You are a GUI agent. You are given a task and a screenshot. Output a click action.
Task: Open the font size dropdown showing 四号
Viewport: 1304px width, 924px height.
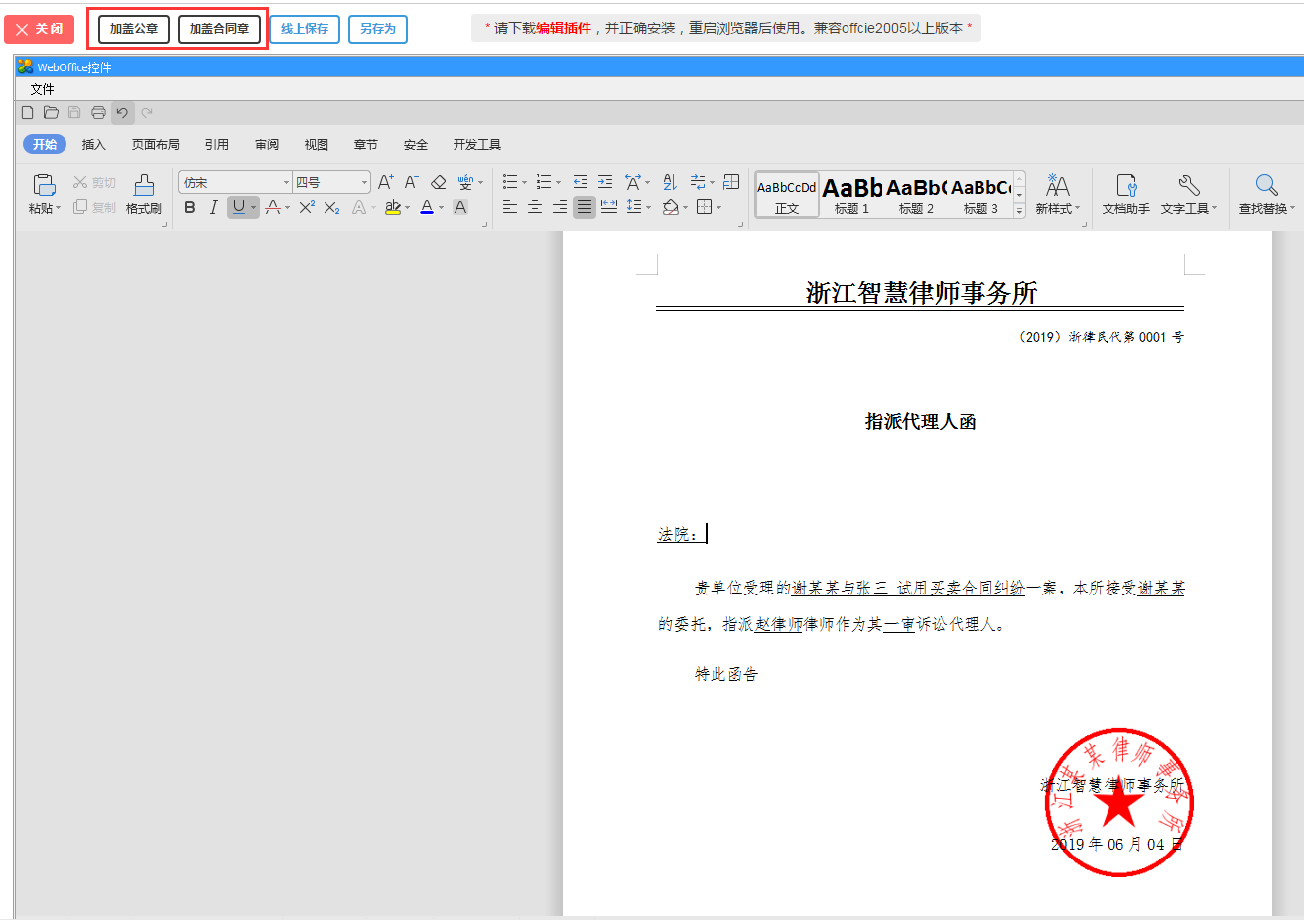(x=331, y=182)
